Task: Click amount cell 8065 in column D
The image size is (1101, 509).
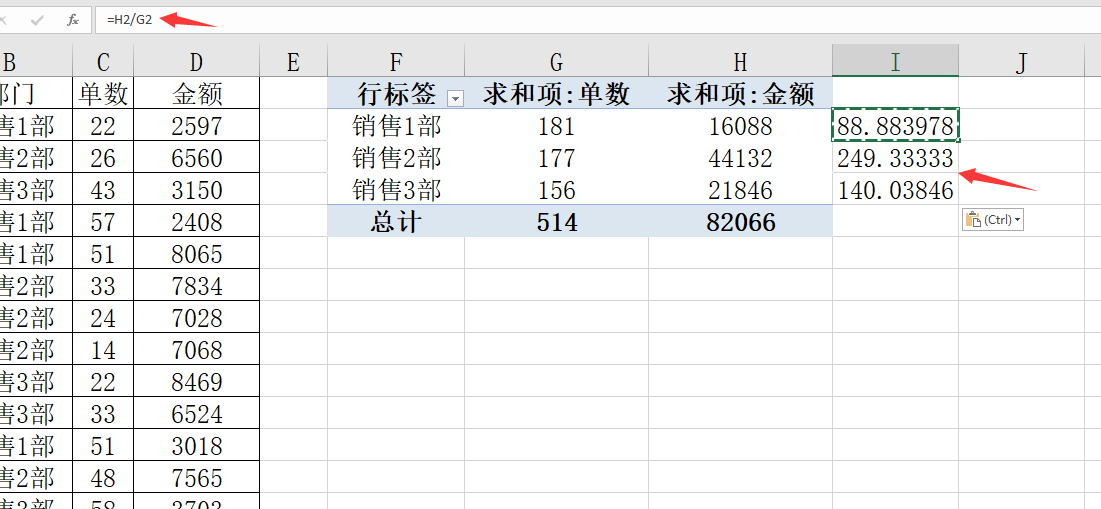Action: pyautogui.click(x=197, y=254)
